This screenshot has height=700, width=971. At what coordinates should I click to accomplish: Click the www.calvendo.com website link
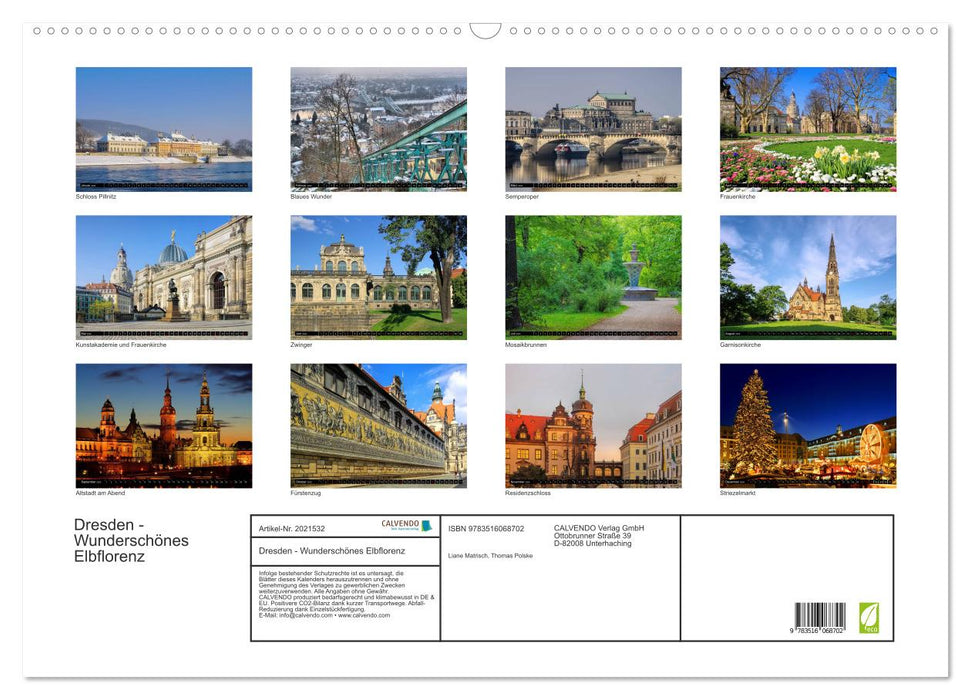coord(363,615)
